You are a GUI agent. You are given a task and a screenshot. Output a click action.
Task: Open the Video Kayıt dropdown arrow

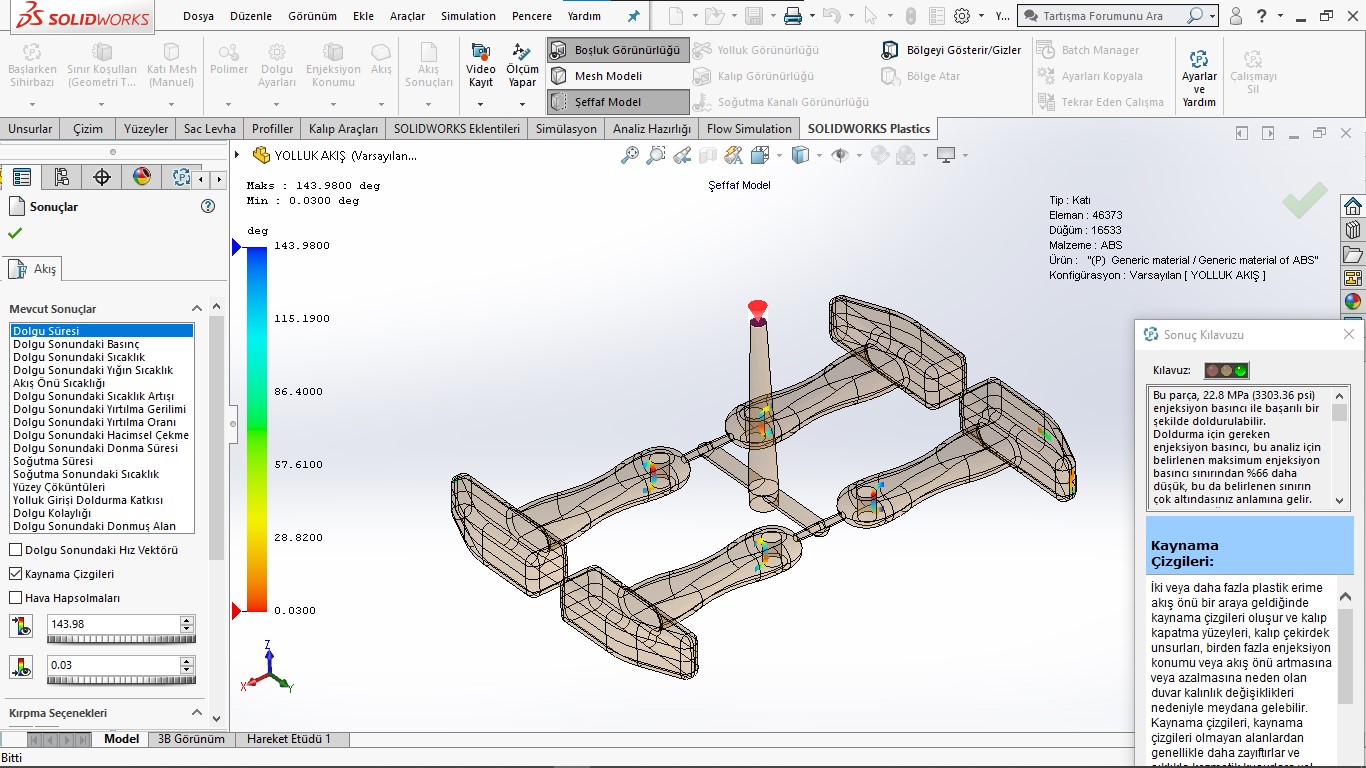click(481, 103)
